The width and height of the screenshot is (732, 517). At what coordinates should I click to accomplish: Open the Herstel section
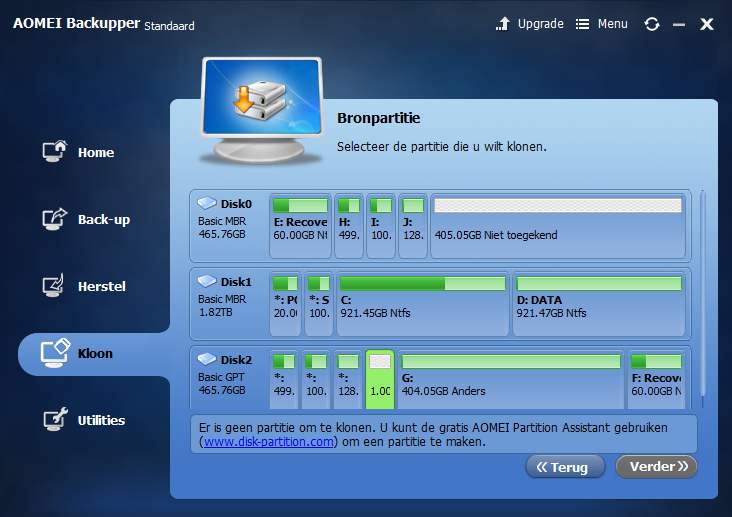(84, 286)
